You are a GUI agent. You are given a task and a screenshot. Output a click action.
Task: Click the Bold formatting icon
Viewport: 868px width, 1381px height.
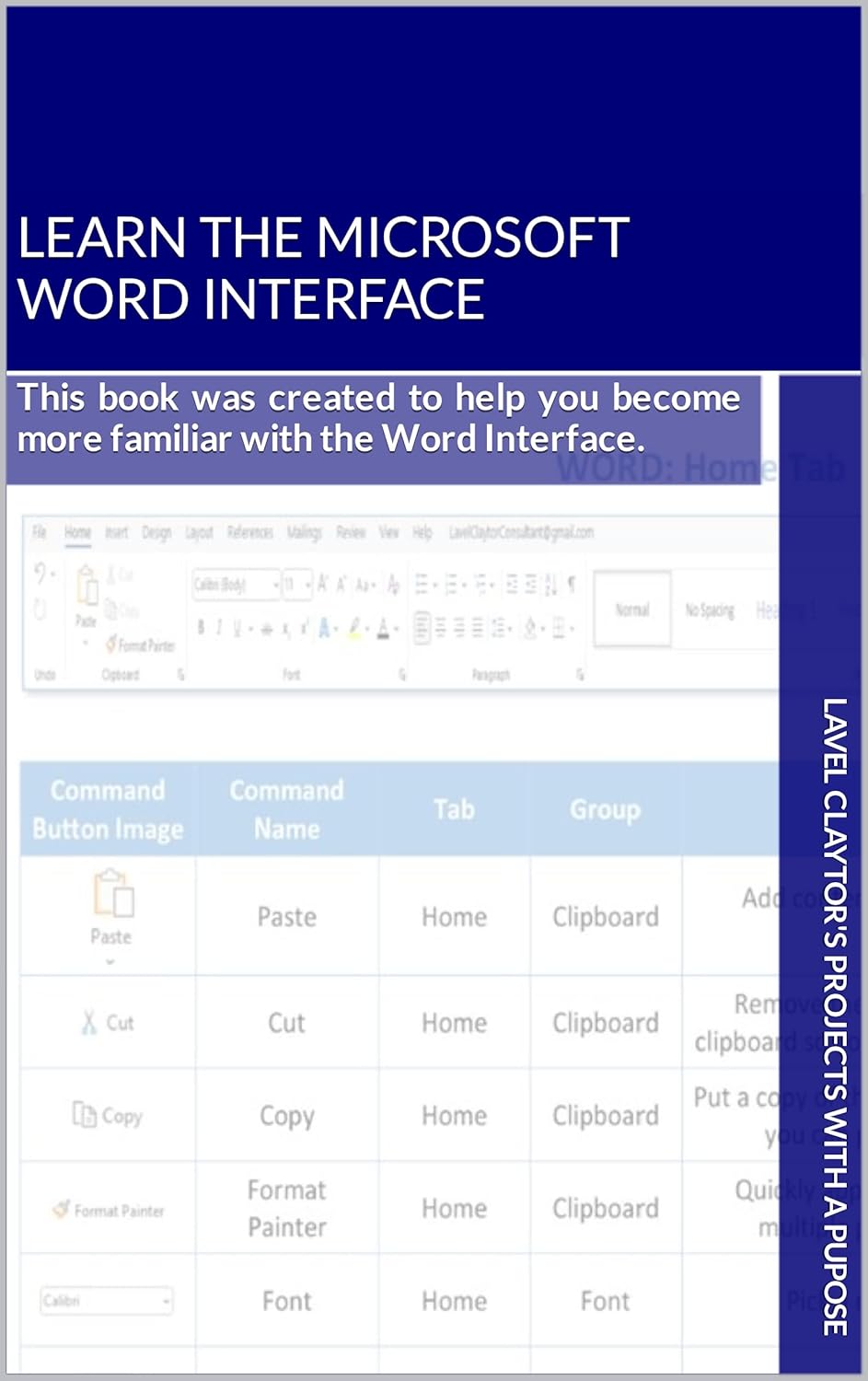pos(203,625)
